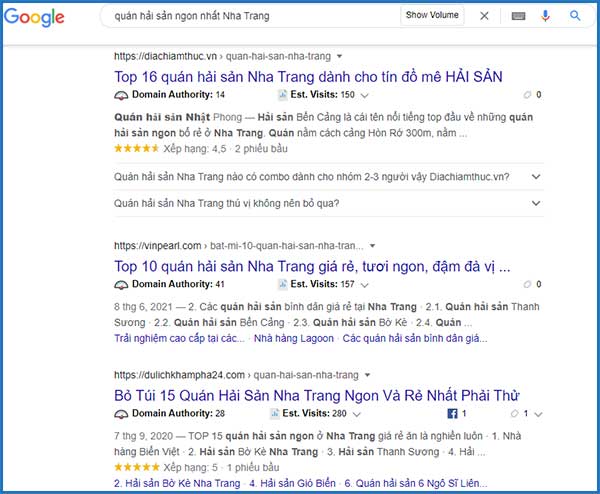Viewport: 600px width, 494px height.
Task: Click Domain Authority icon for score 28
Action: [121, 414]
